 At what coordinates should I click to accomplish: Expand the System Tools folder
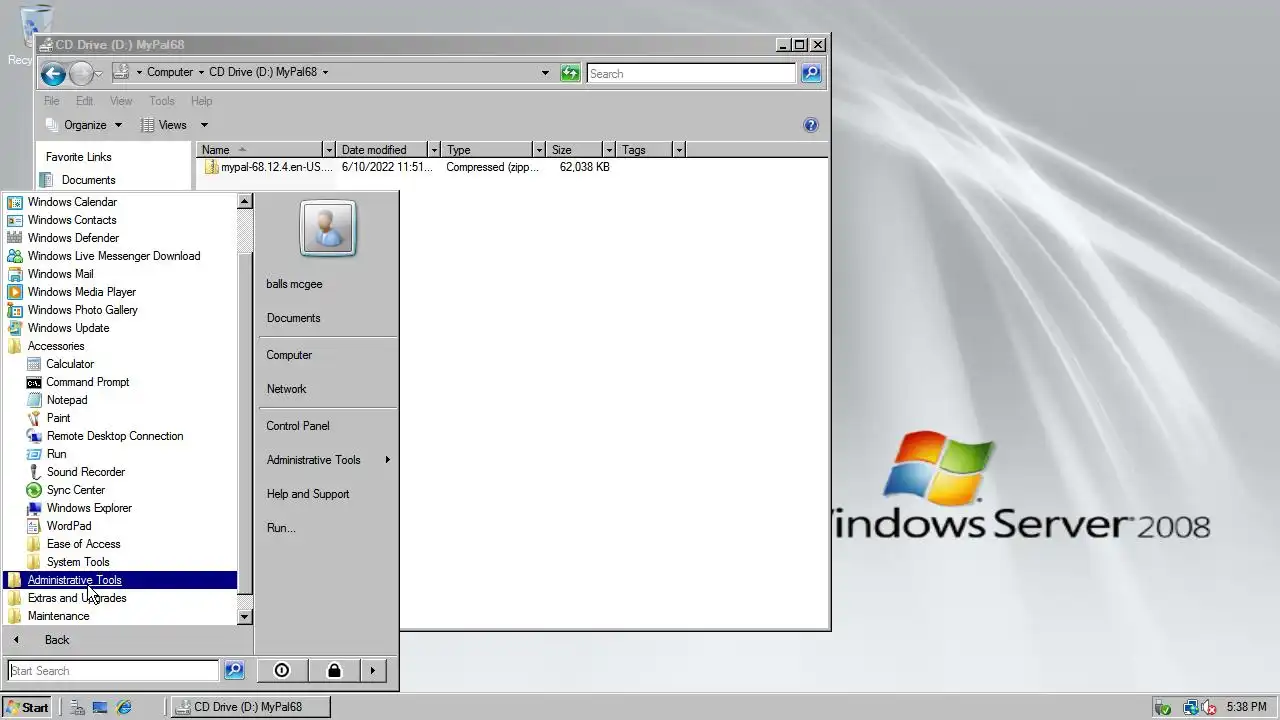point(78,562)
